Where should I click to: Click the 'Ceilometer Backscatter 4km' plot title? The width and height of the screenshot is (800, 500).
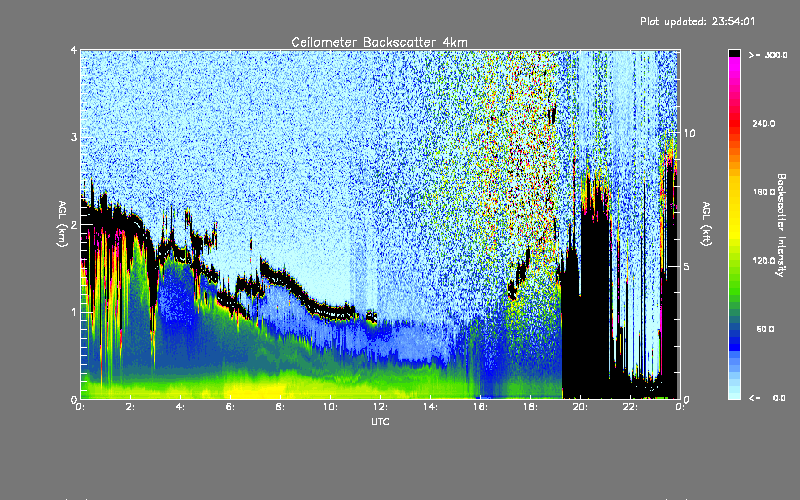click(x=379, y=42)
